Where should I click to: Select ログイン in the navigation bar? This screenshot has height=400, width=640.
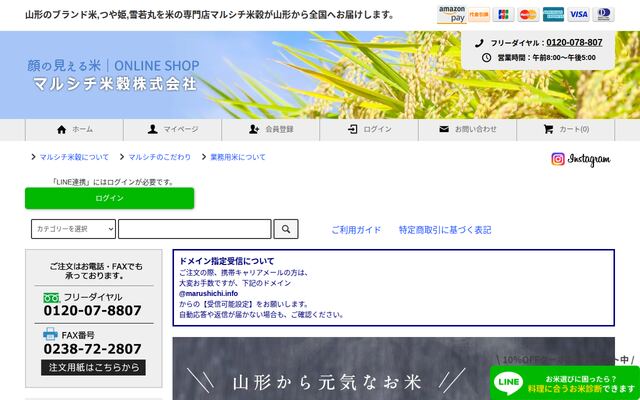(x=369, y=129)
